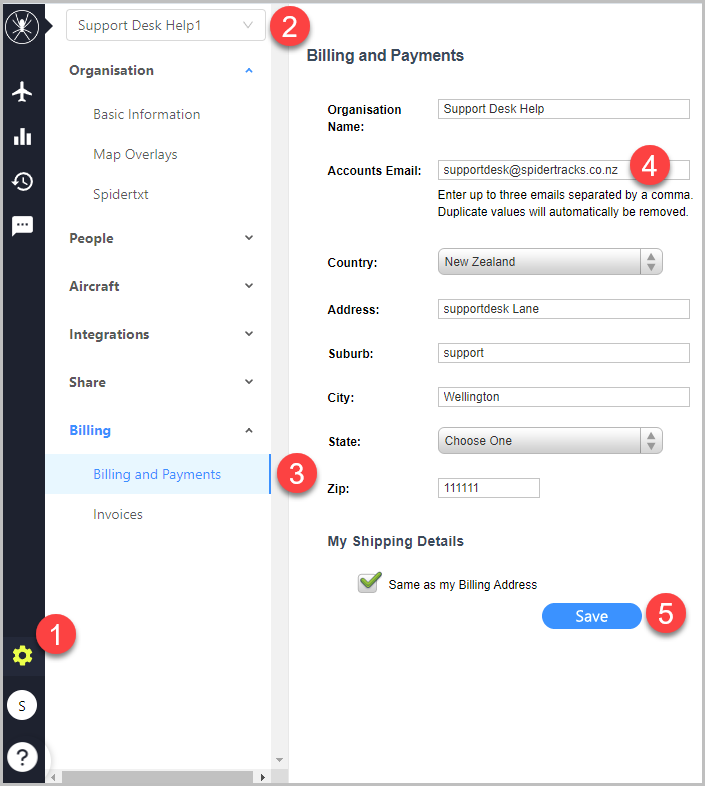Screen dimensions: 705x786
Task: Open the Country dropdown showing New Zealand
Action: (550, 262)
